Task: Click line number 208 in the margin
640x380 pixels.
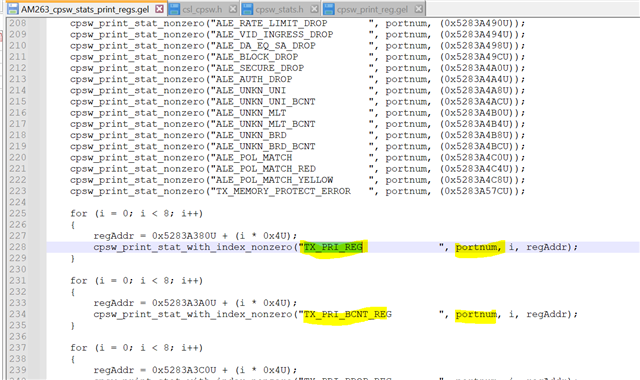Action: coord(18,23)
